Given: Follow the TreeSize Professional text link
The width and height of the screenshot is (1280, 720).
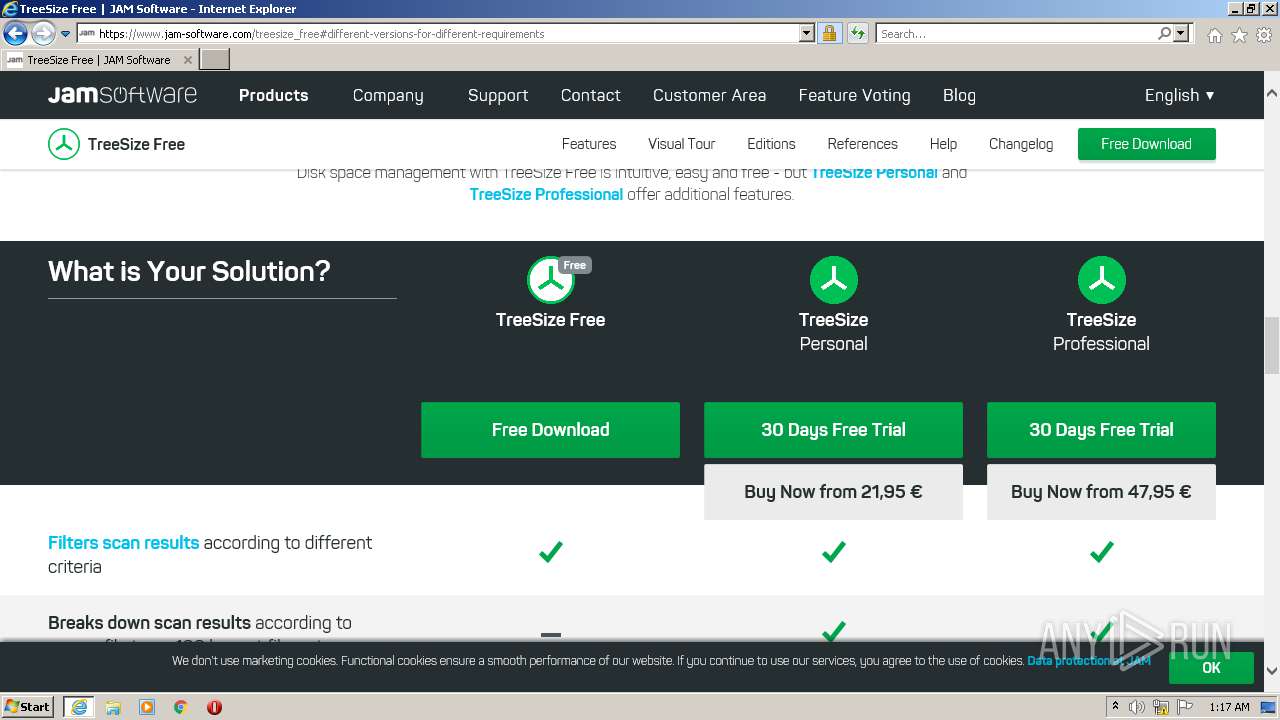Looking at the screenshot, I should tap(546, 194).
